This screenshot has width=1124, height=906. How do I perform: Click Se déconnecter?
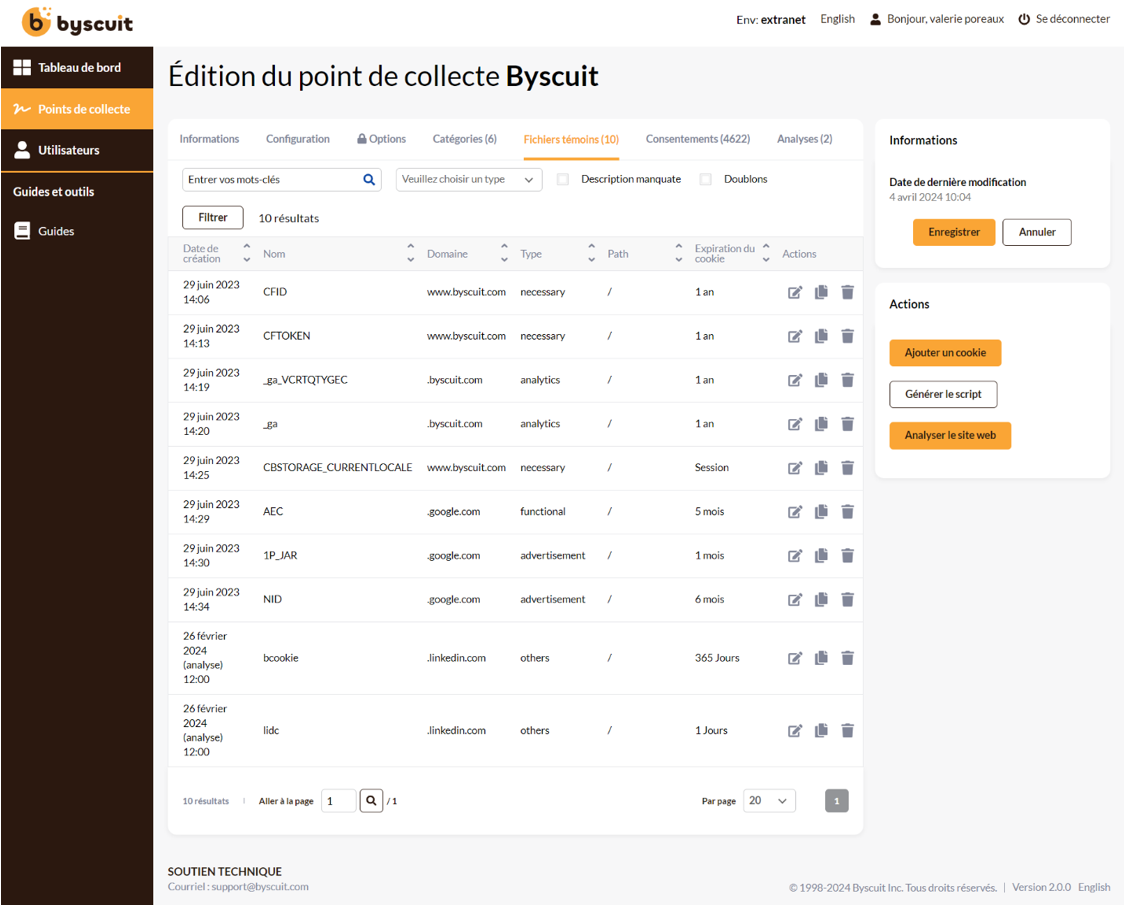(x=1064, y=19)
